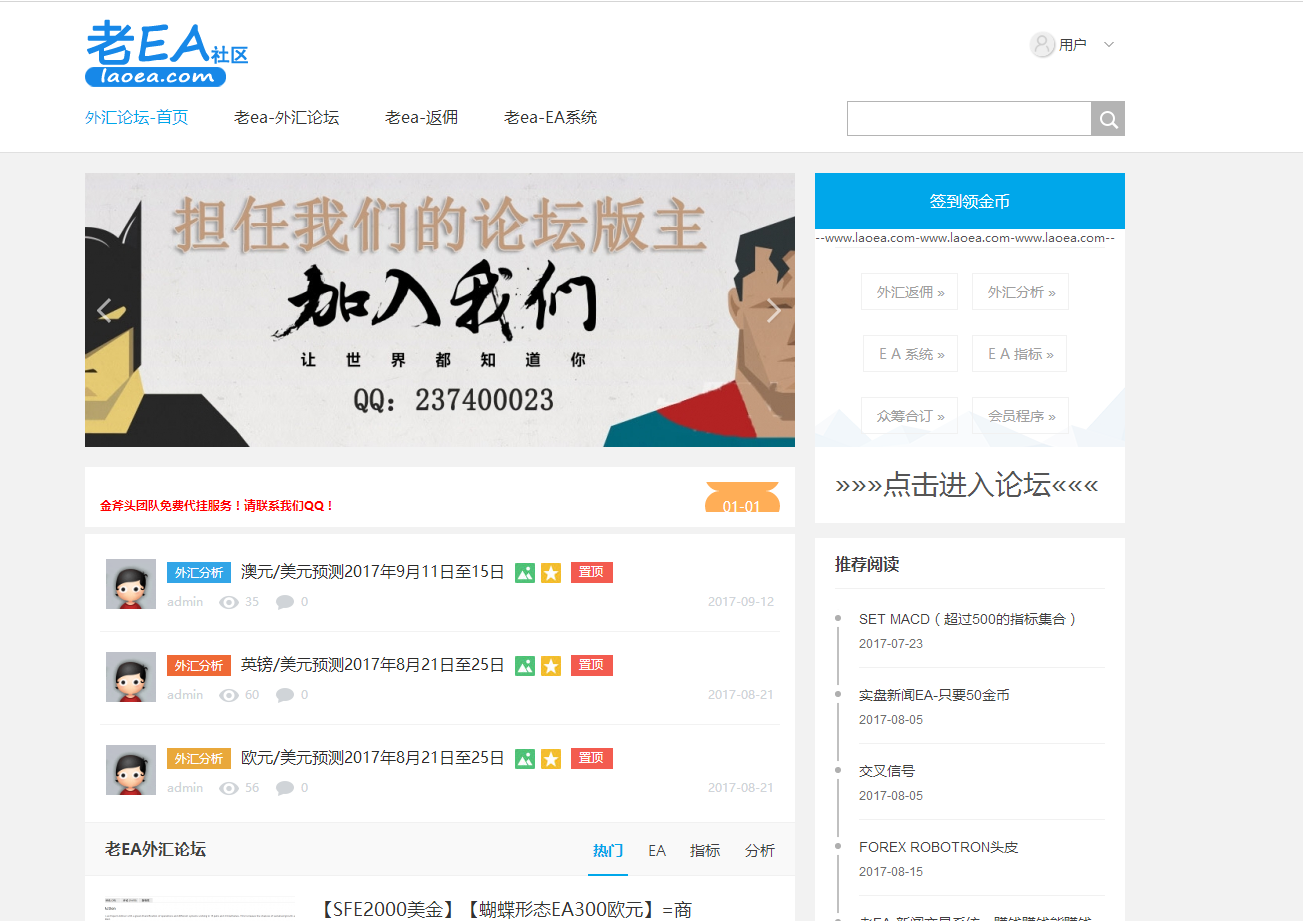This screenshot has height=921, width=1303.
Task: Open the 会员程序 » sidebar button
Action: (1020, 416)
